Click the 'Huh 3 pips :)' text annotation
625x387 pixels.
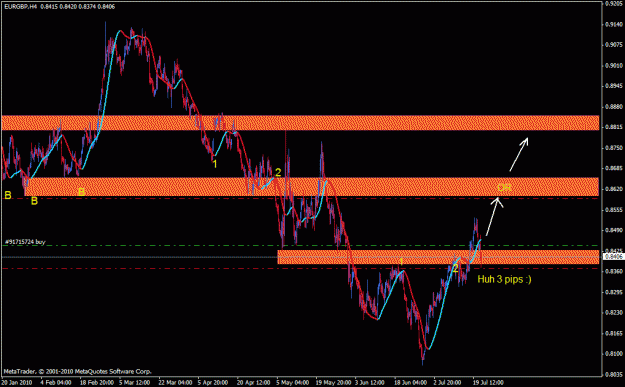(504, 279)
